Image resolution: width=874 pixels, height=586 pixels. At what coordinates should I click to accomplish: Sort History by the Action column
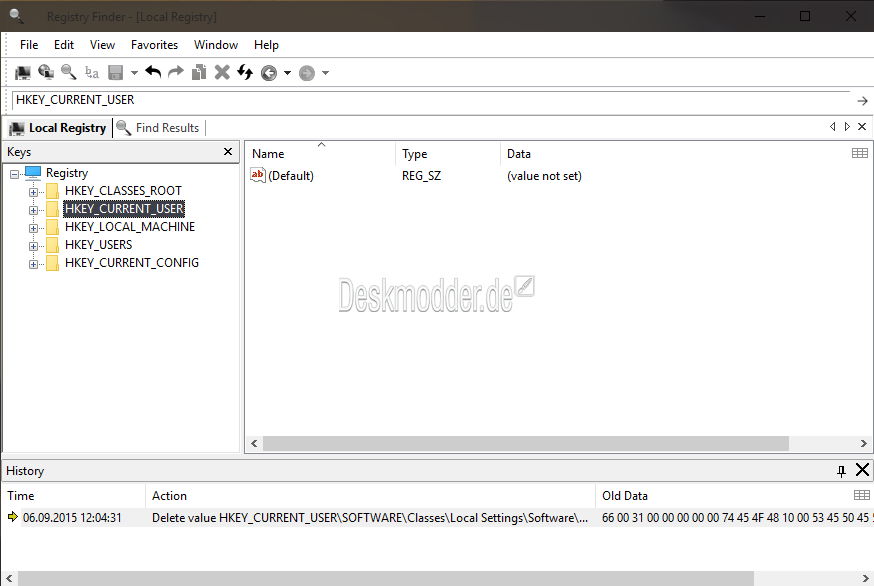(x=371, y=496)
